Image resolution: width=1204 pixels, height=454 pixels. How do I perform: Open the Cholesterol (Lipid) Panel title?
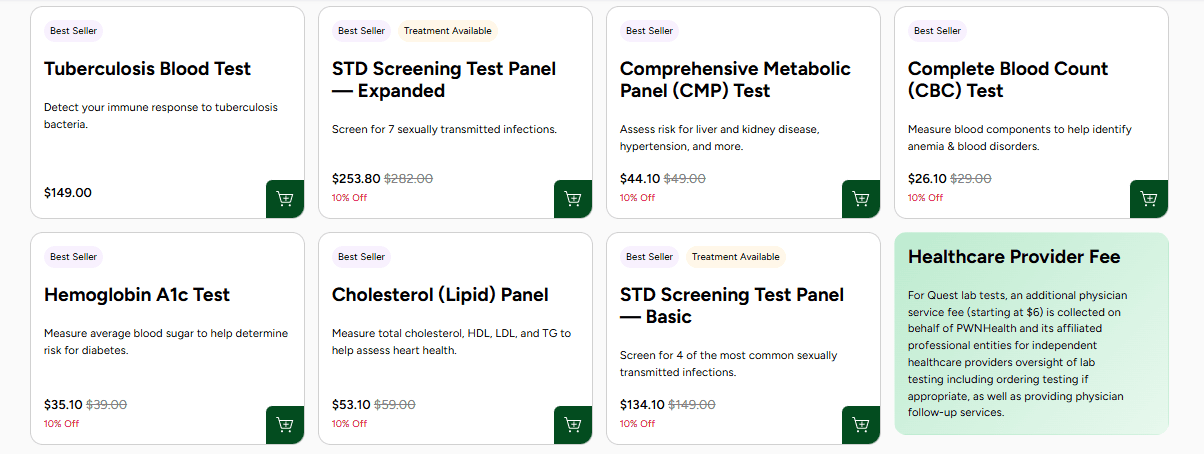coord(440,295)
